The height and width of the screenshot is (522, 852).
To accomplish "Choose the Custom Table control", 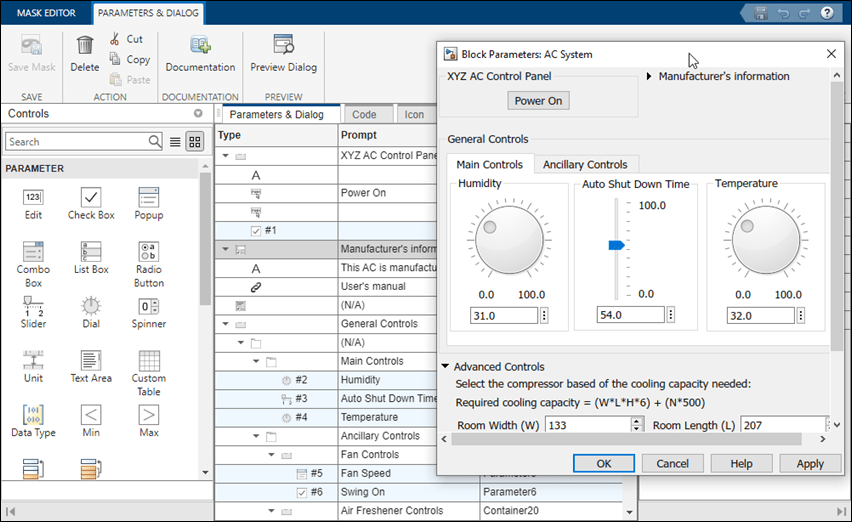I will [148, 361].
